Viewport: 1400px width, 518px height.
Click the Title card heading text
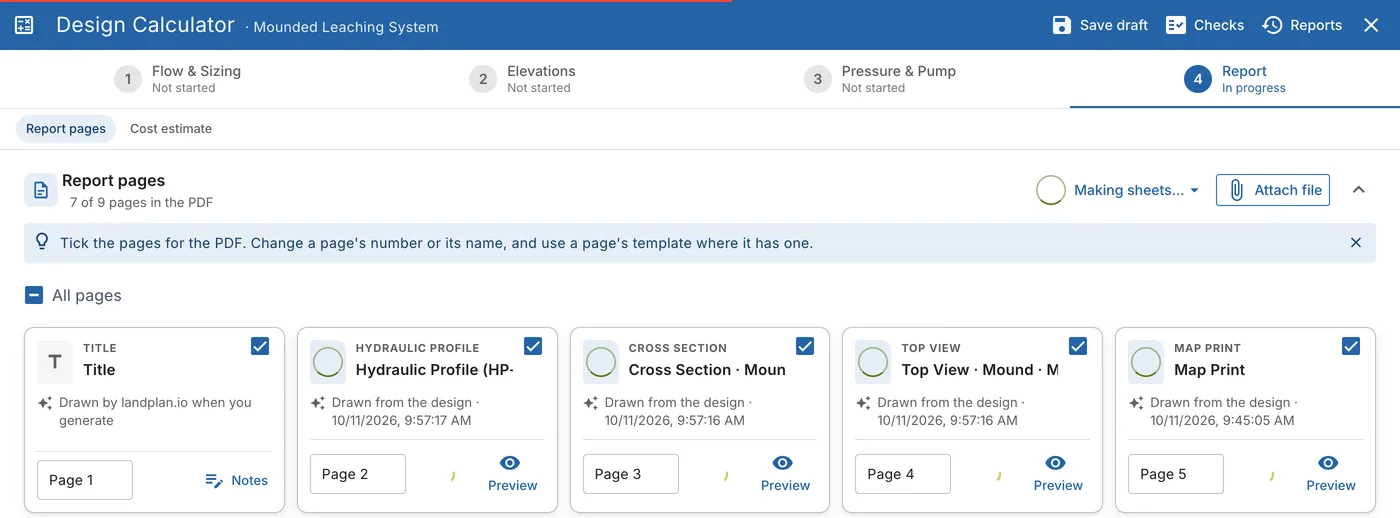click(99, 370)
